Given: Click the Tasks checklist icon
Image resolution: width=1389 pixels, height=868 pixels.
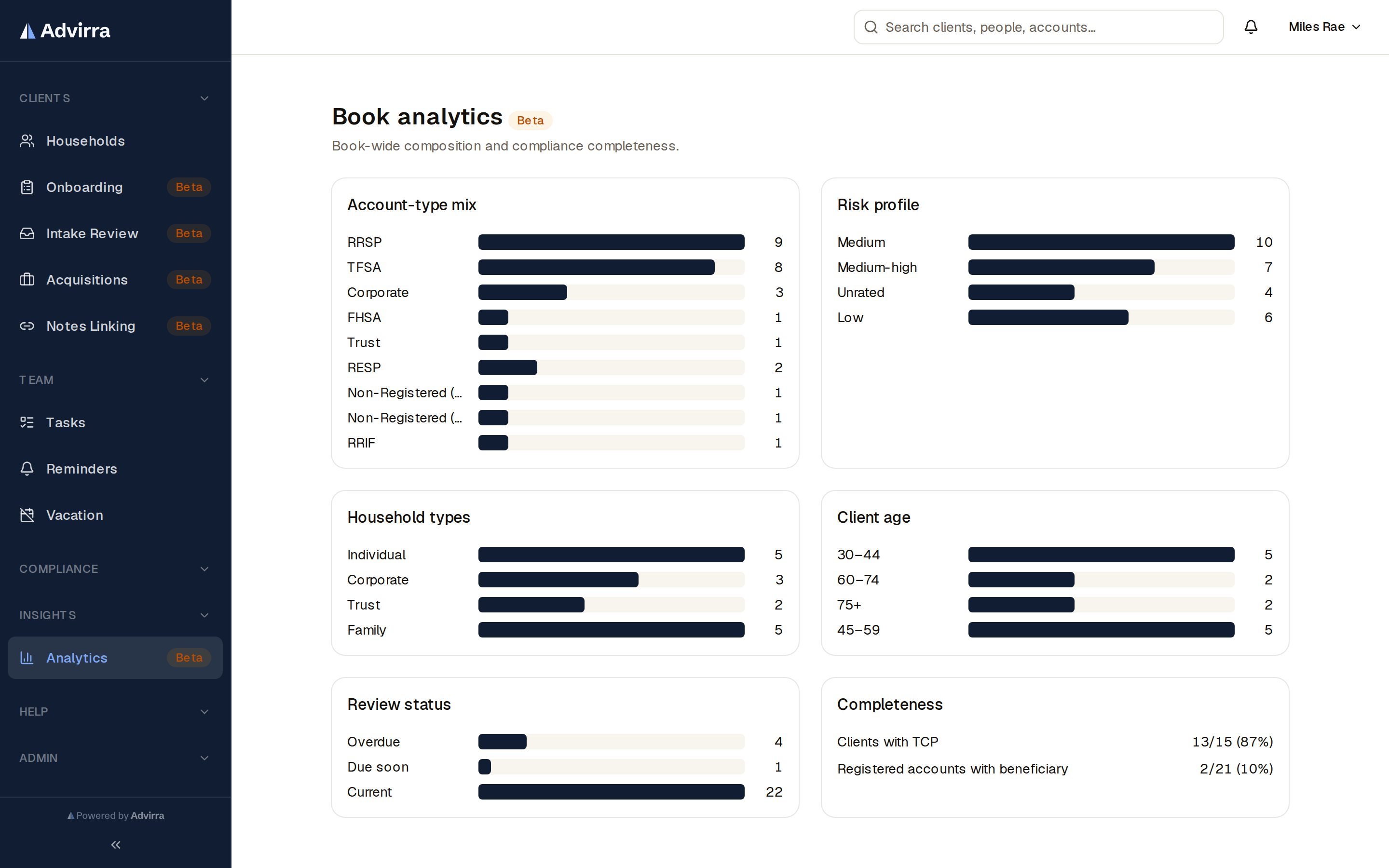Looking at the screenshot, I should [27, 422].
